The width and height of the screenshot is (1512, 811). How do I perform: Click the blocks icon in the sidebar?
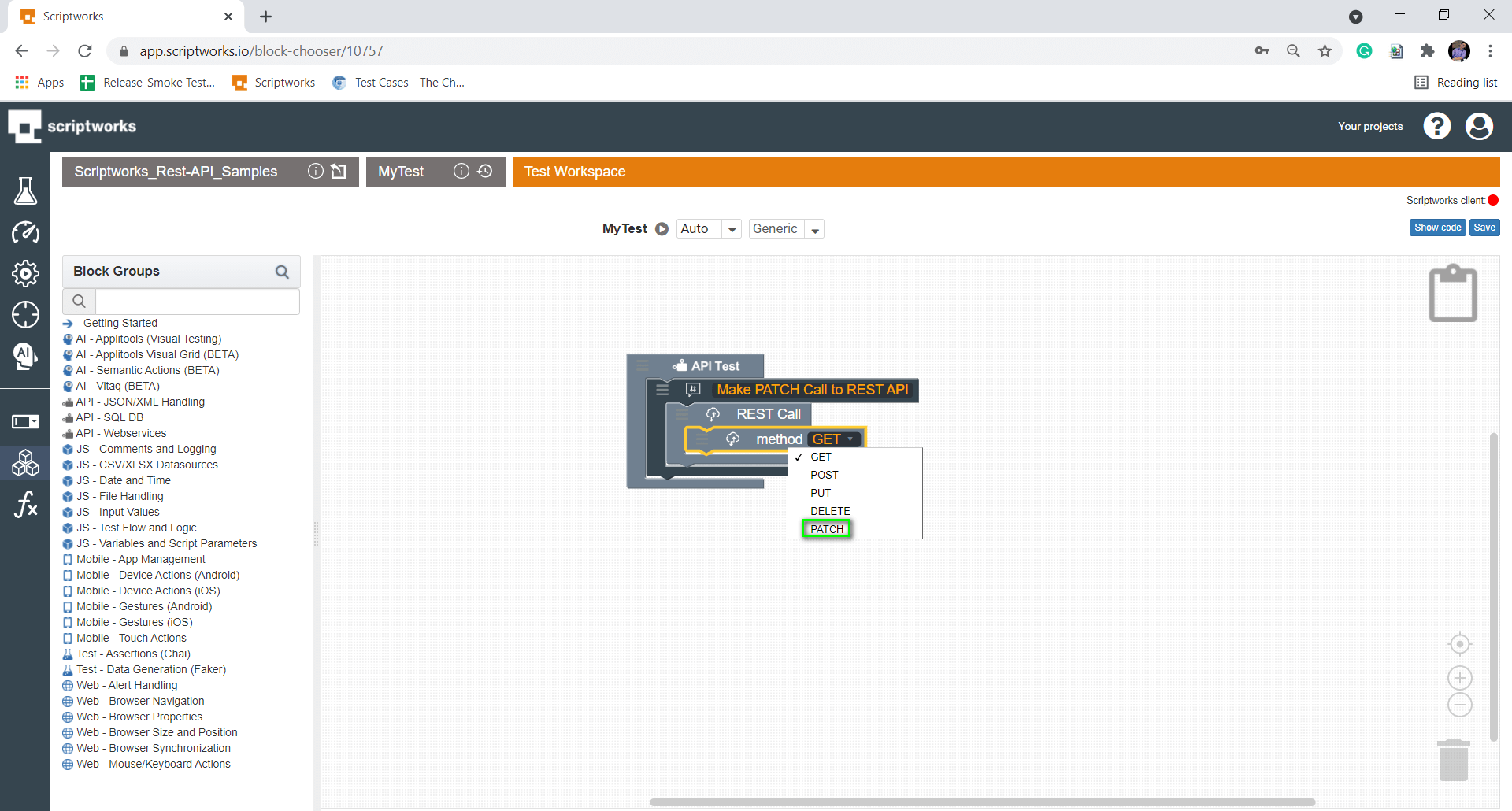pyautogui.click(x=26, y=463)
